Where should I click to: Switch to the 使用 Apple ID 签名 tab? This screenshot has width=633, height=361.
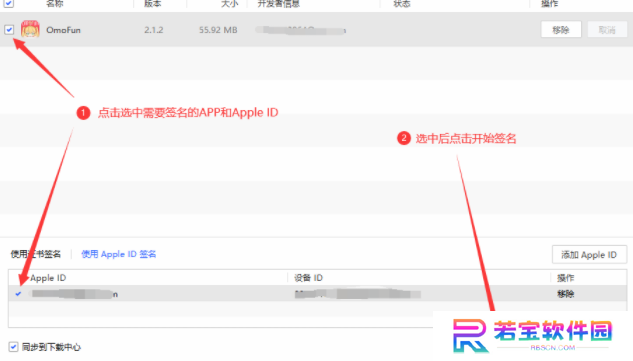pyautogui.click(x=119, y=254)
